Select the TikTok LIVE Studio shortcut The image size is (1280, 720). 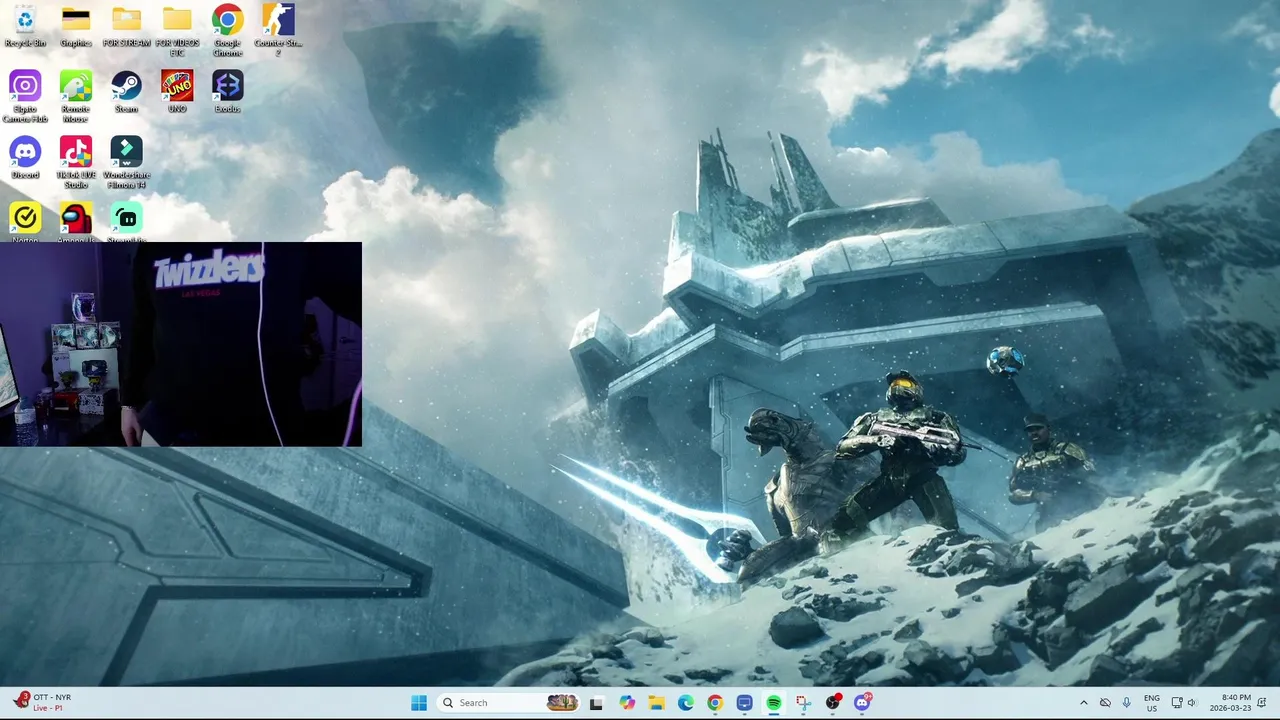click(x=76, y=162)
